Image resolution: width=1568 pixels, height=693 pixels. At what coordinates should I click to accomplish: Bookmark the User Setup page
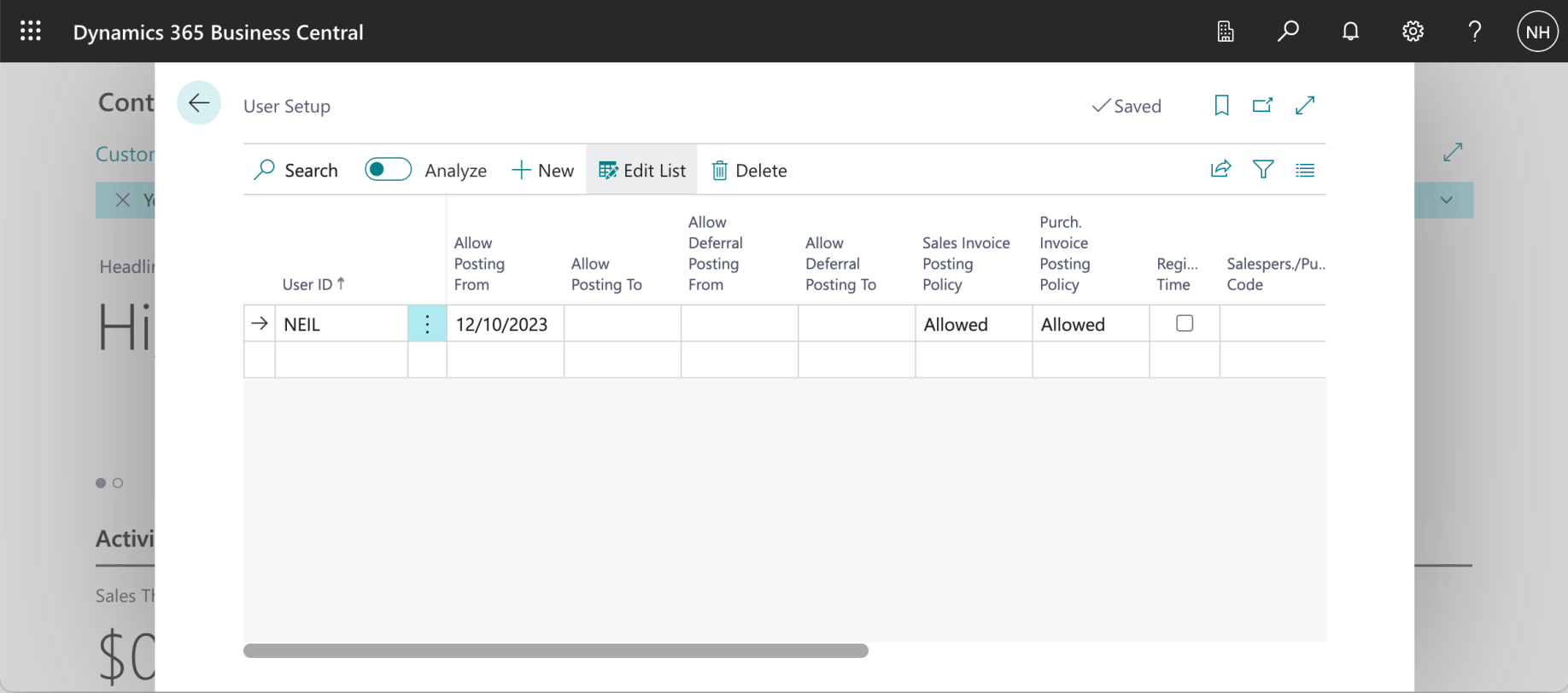pyautogui.click(x=1222, y=105)
